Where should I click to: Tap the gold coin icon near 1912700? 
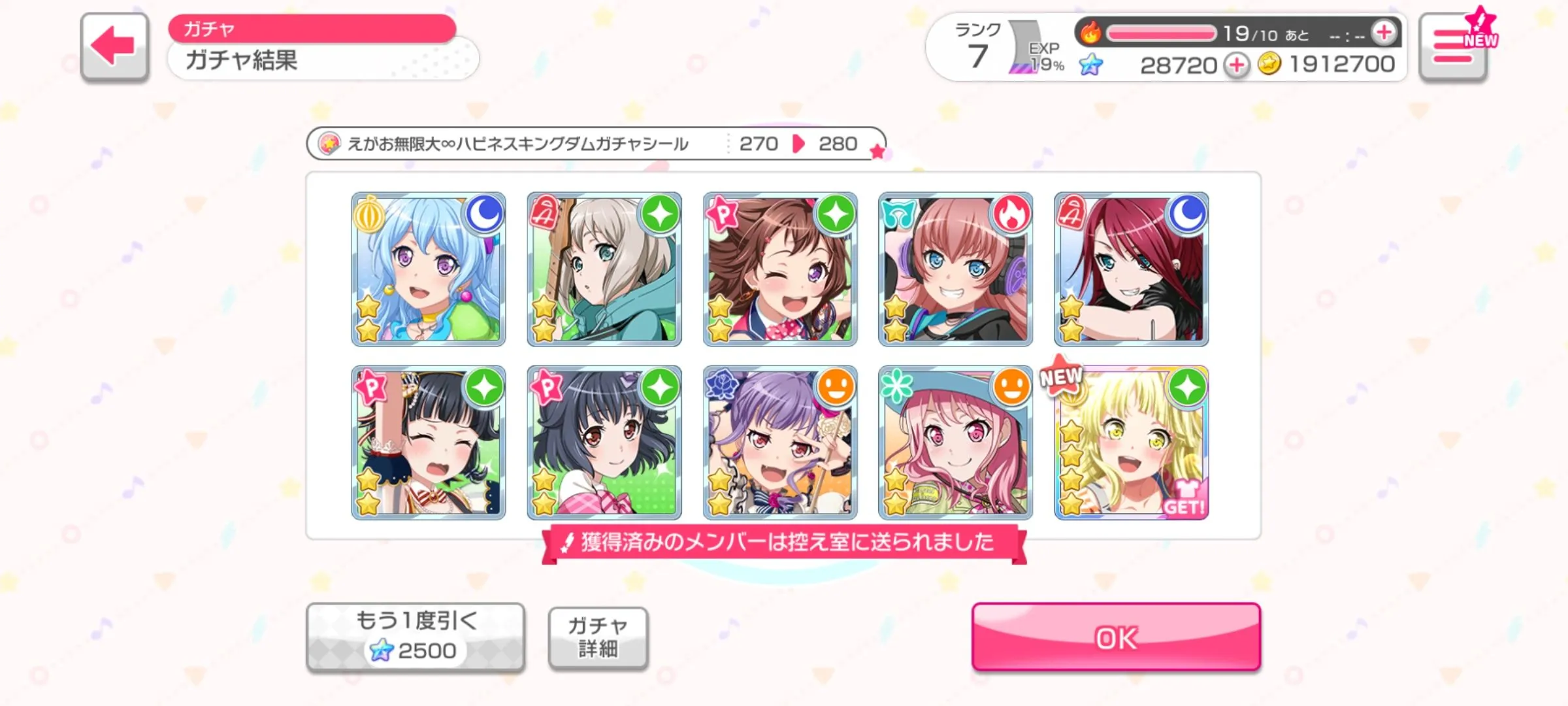point(1269,64)
